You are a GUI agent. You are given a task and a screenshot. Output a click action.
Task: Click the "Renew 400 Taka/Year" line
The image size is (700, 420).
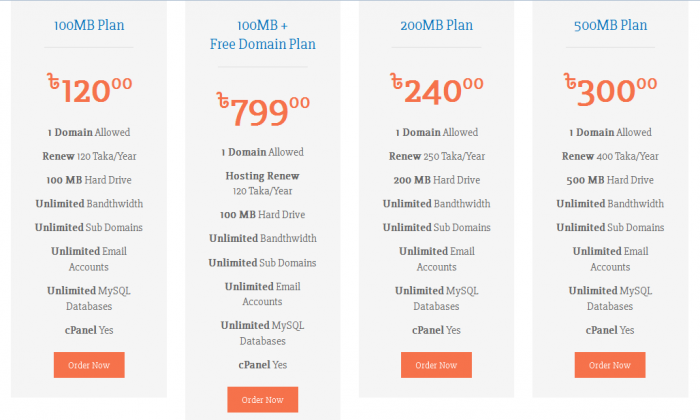tap(610, 156)
